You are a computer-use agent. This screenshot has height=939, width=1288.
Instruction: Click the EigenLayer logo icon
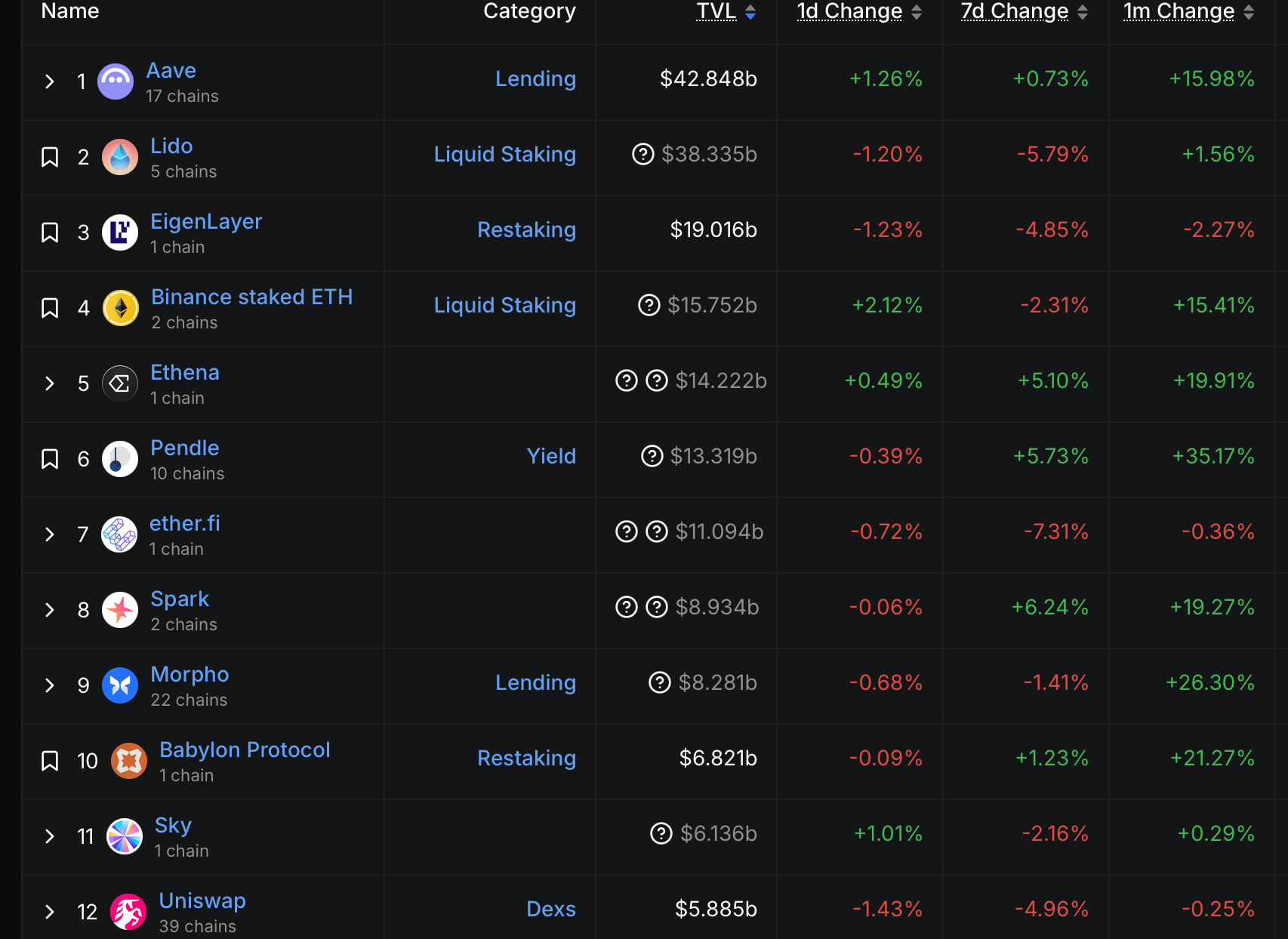[120, 232]
